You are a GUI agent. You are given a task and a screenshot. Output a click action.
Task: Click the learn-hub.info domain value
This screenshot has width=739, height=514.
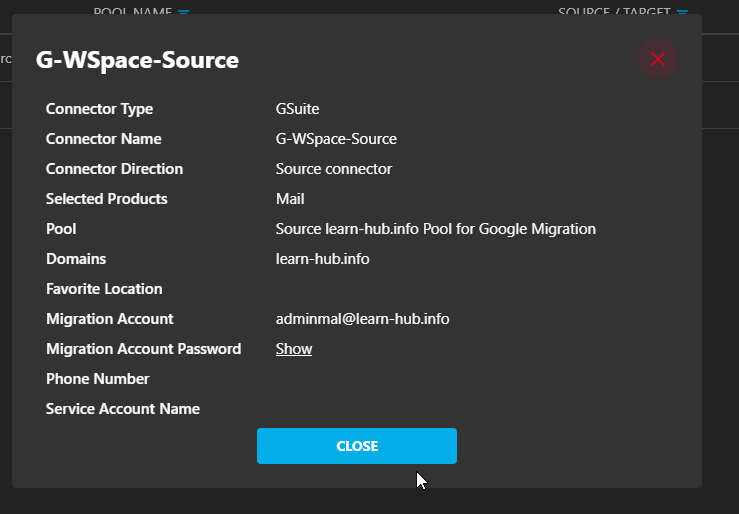pos(322,259)
